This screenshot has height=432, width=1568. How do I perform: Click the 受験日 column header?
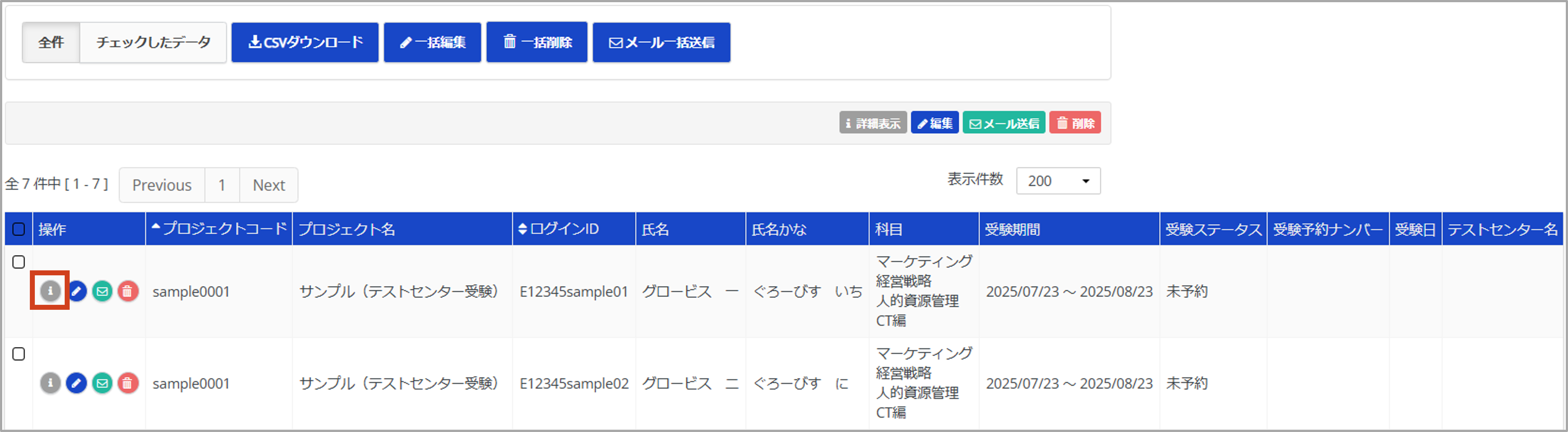1416,229
